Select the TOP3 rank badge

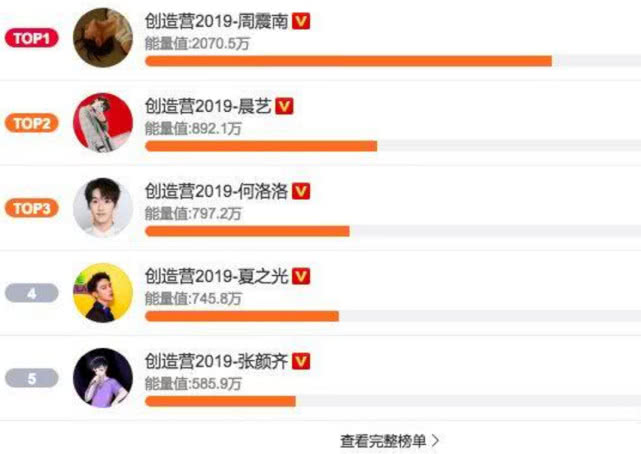coord(31,208)
